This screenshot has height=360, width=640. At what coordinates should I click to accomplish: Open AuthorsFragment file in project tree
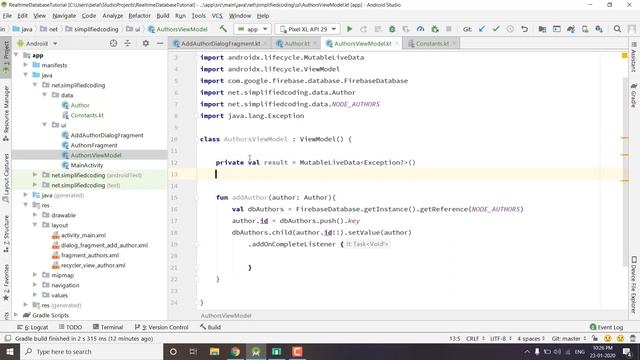(x=94, y=145)
